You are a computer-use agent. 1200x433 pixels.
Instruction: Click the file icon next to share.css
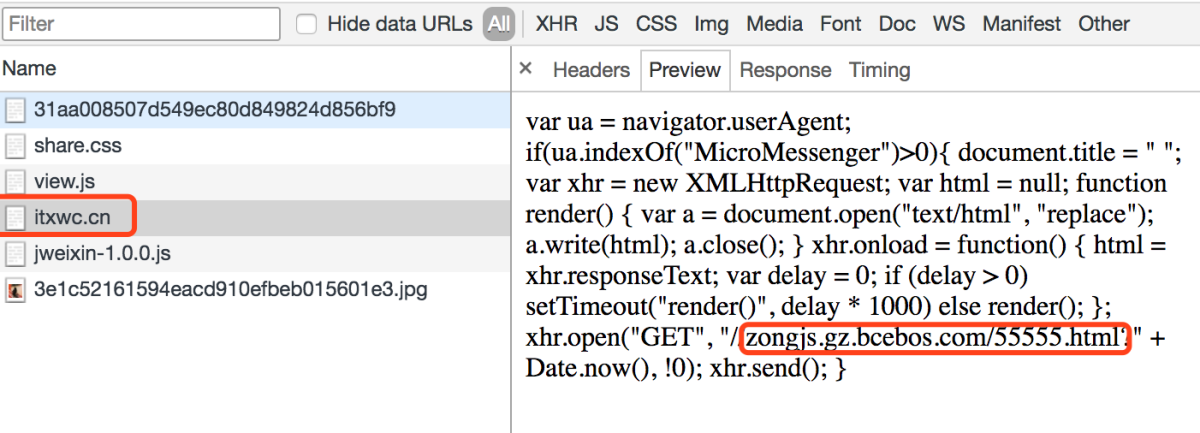coord(15,146)
